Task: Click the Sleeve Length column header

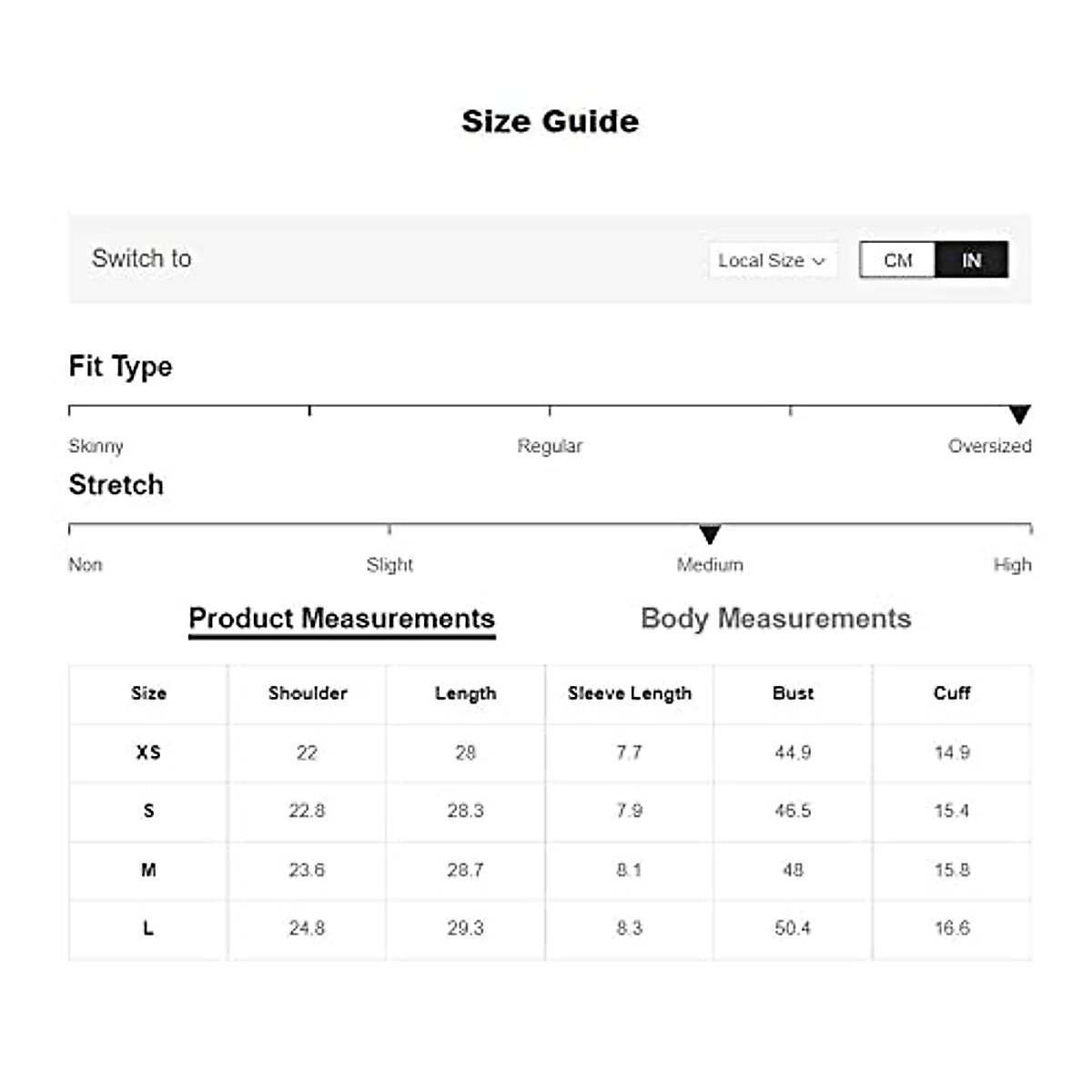Action: point(630,693)
